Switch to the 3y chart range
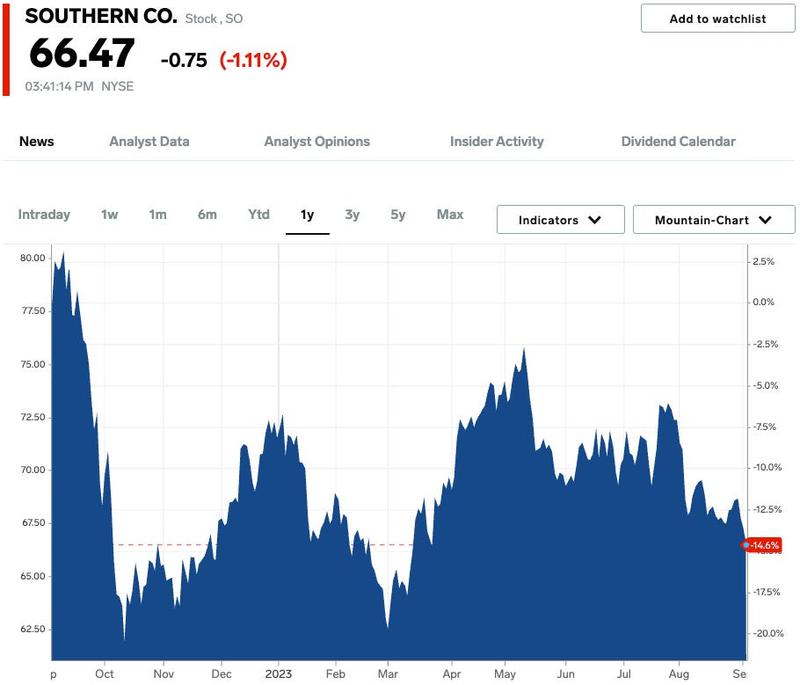The width and height of the screenshot is (800, 685). click(352, 214)
